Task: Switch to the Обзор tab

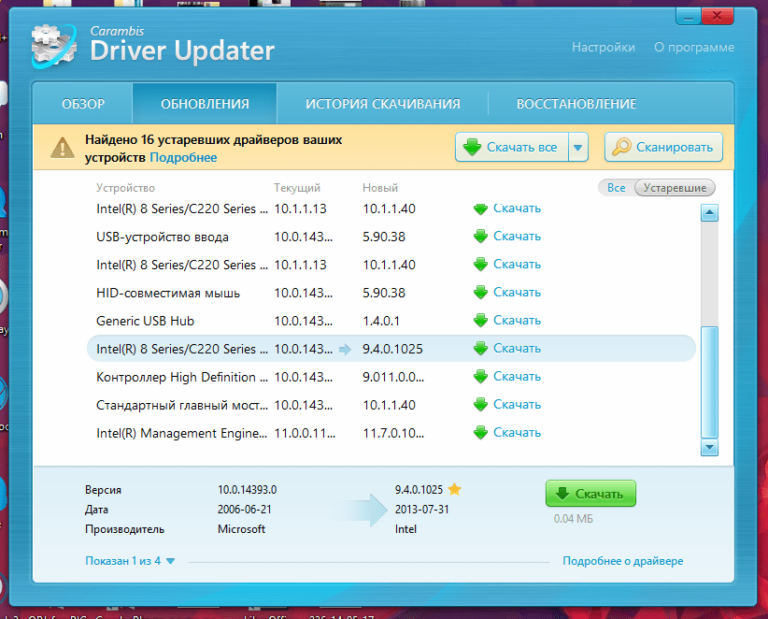Action: coord(83,104)
